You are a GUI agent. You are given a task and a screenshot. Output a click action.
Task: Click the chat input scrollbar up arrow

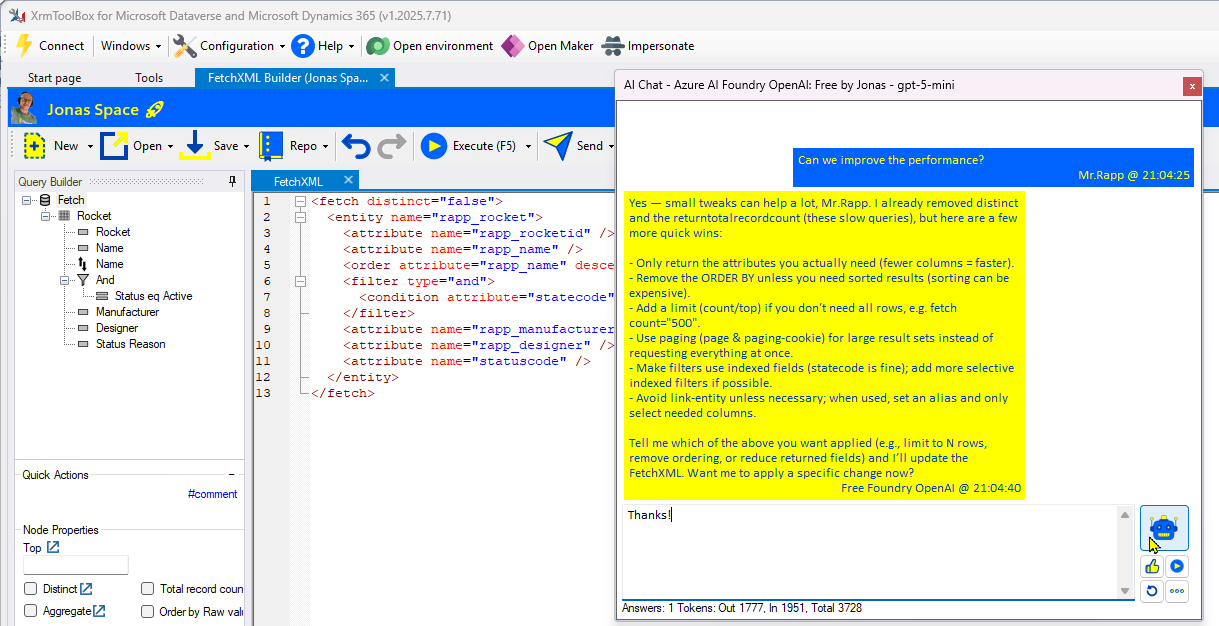point(1125,515)
